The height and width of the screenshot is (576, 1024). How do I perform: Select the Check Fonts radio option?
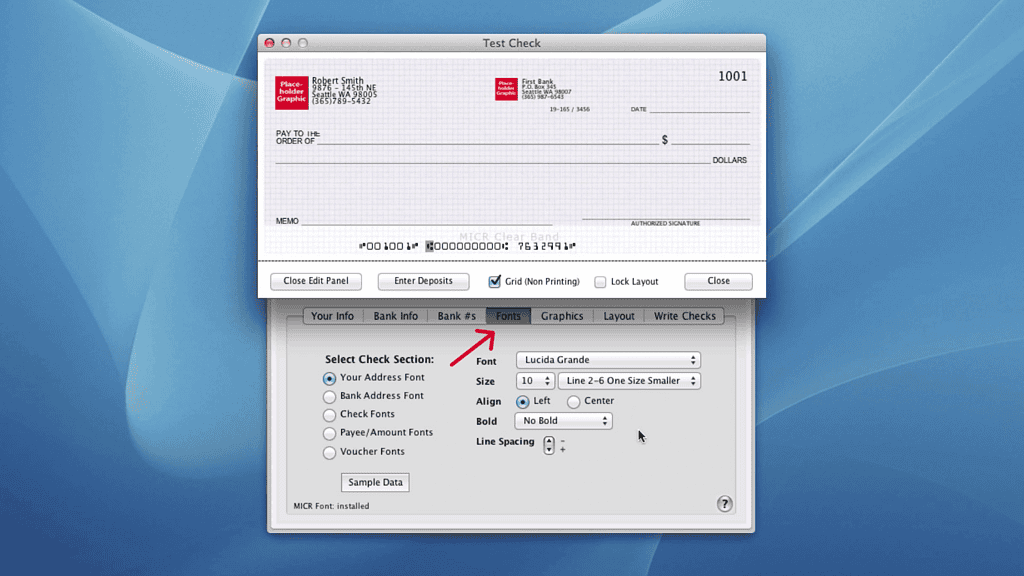click(x=330, y=415)
